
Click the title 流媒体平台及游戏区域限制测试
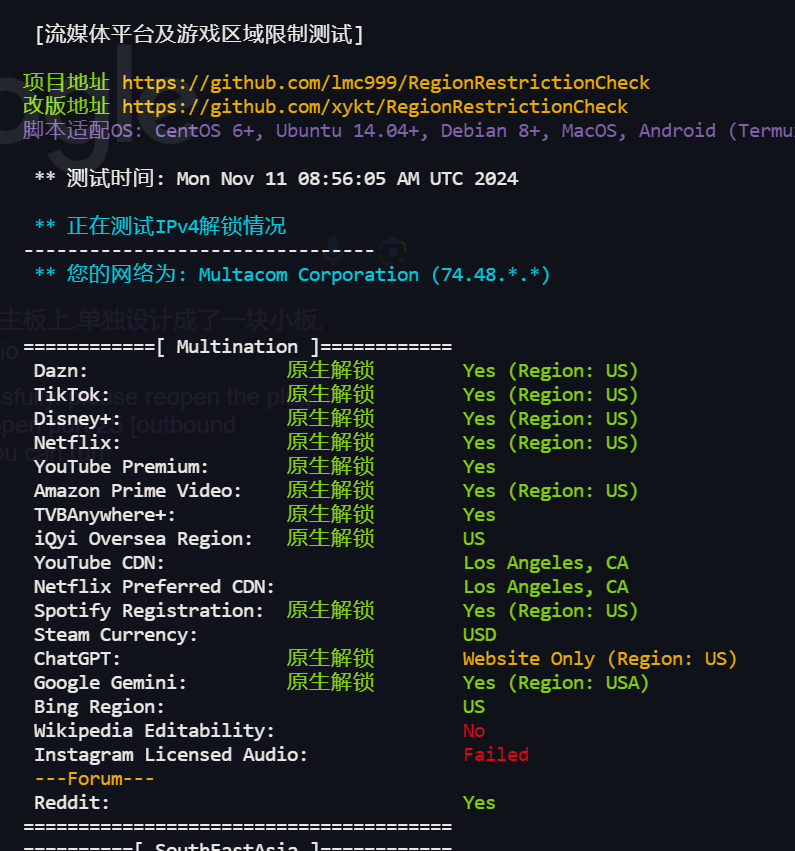[x=199, y=34]
